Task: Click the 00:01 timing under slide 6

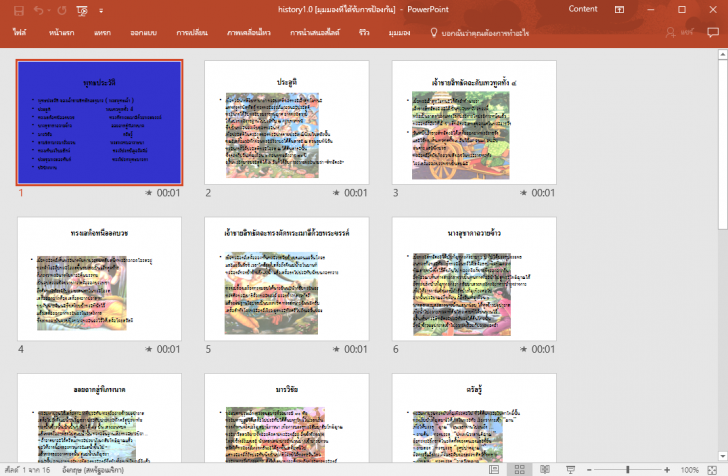Action: point(543,349)
